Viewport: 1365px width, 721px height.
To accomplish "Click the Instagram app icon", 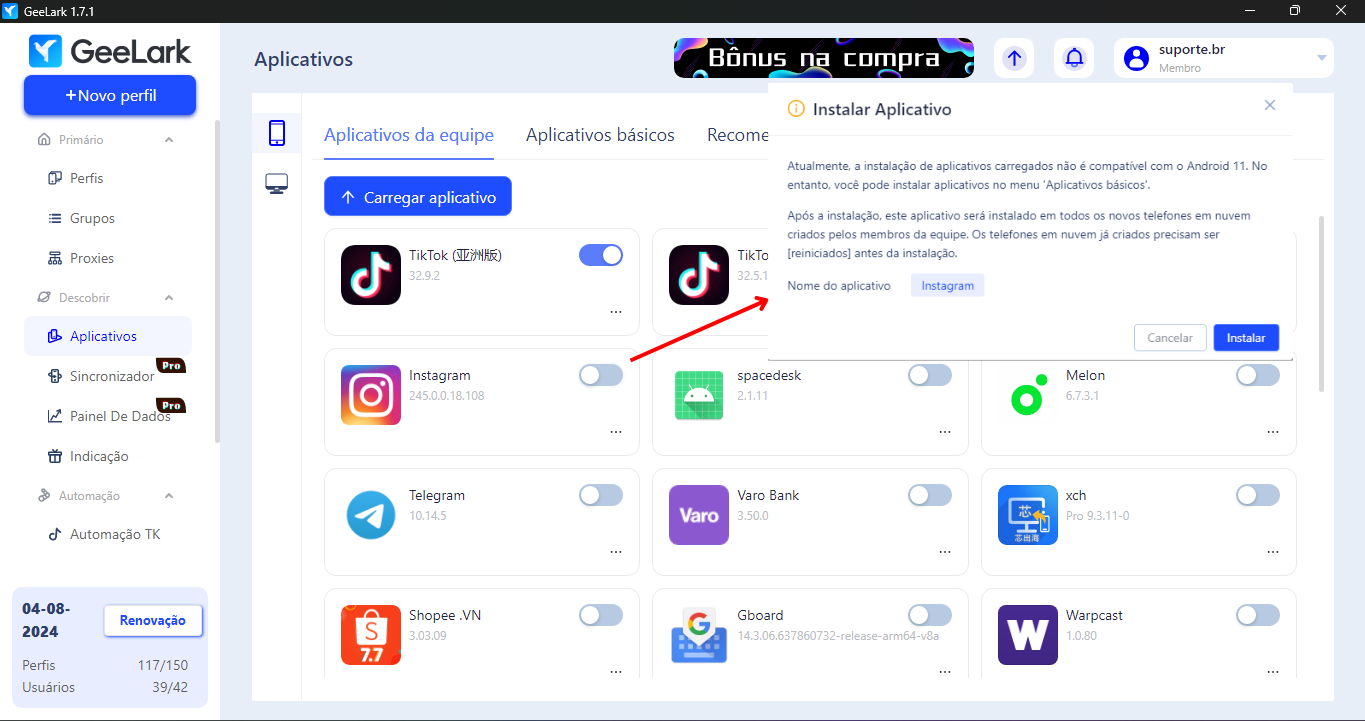I will (371, 394).
